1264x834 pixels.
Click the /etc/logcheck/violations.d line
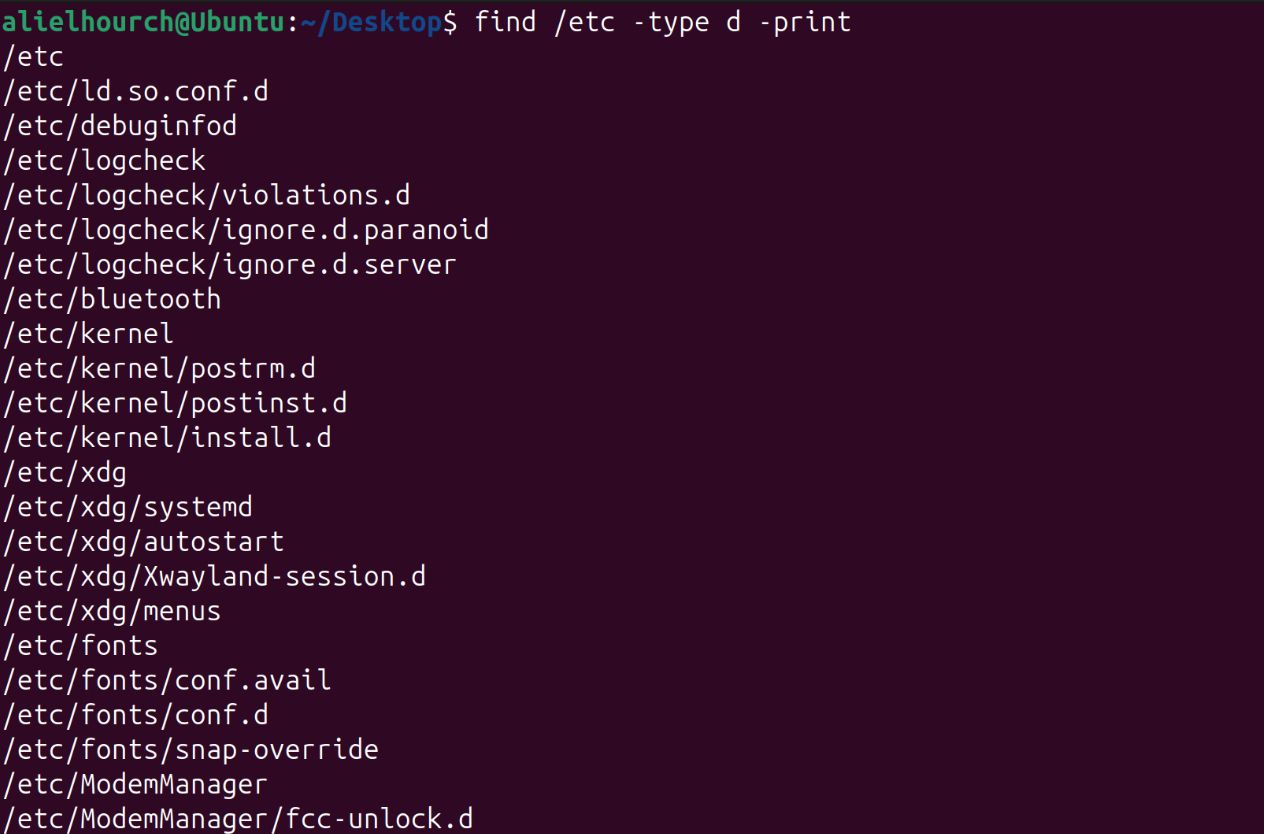coord(207,195)
